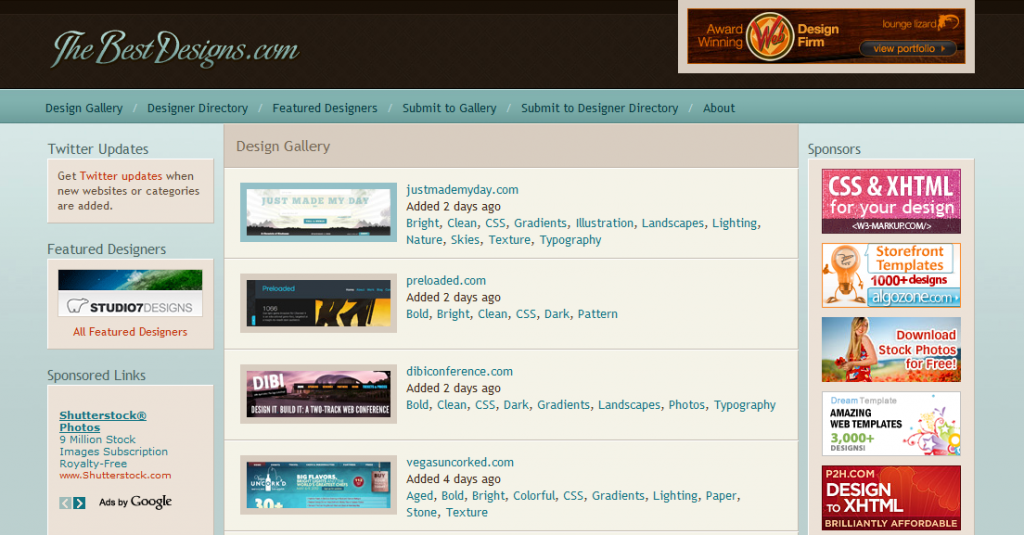Click the next arrow in Sponsored Links
This screenshot has height=535, width=1024.
pyautogui.click(x=79, y=503)
